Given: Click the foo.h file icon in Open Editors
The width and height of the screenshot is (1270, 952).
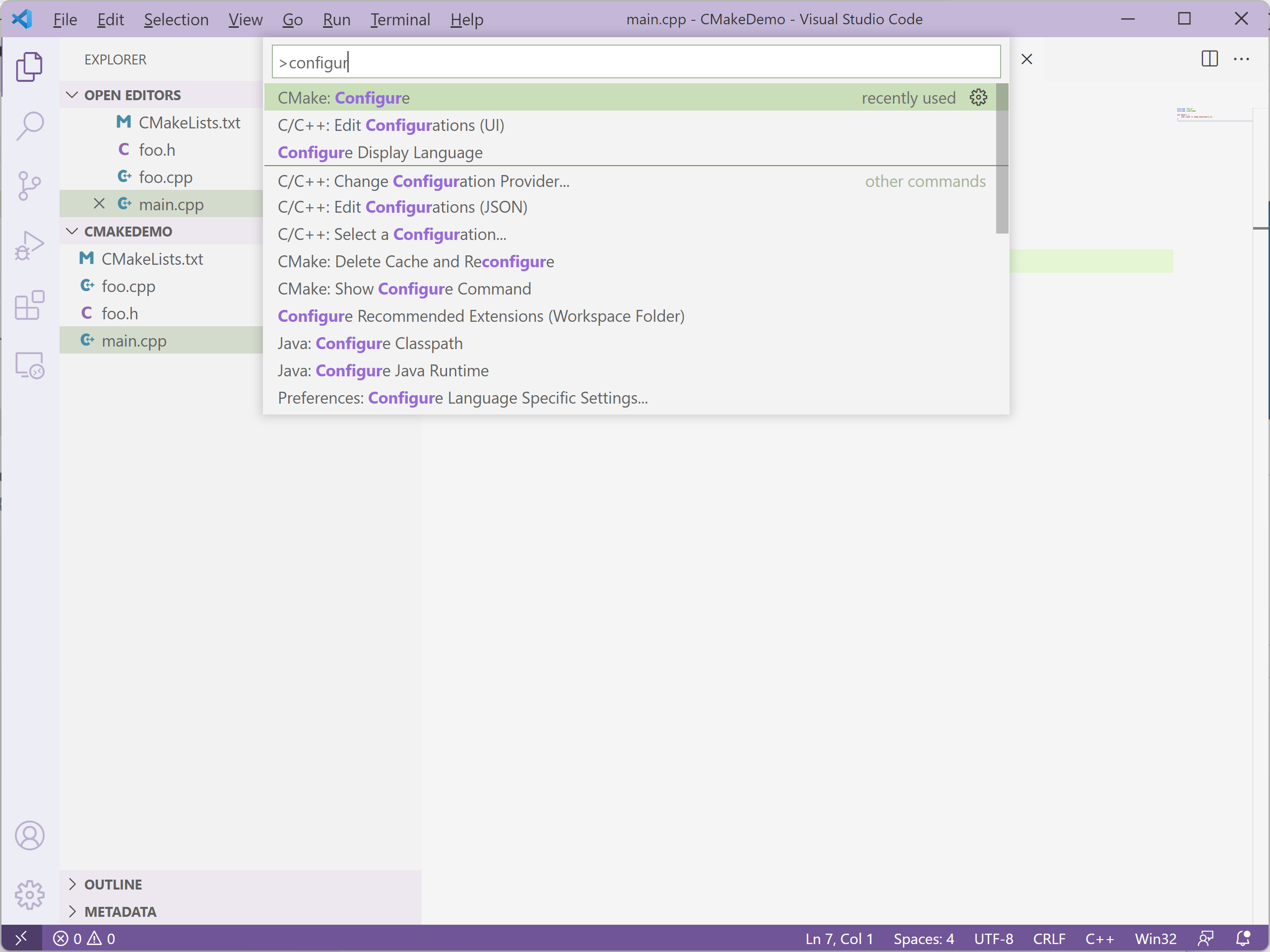Looking at the screenshot, I should tap(124, 149).
